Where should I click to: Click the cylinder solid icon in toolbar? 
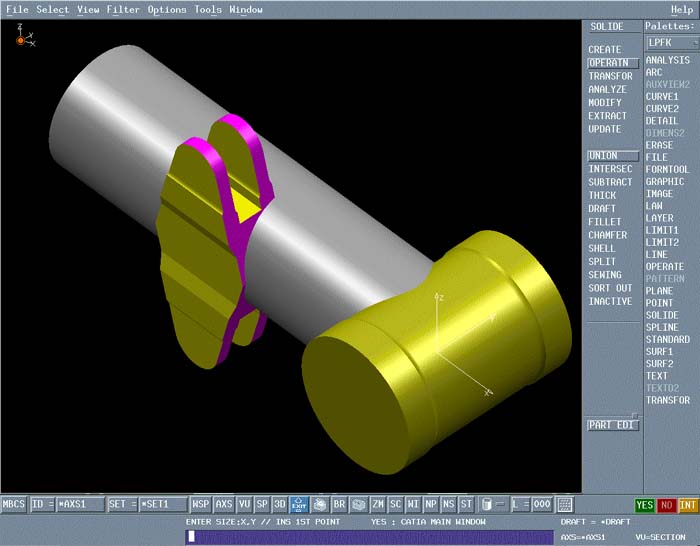(x=485, y=504)
